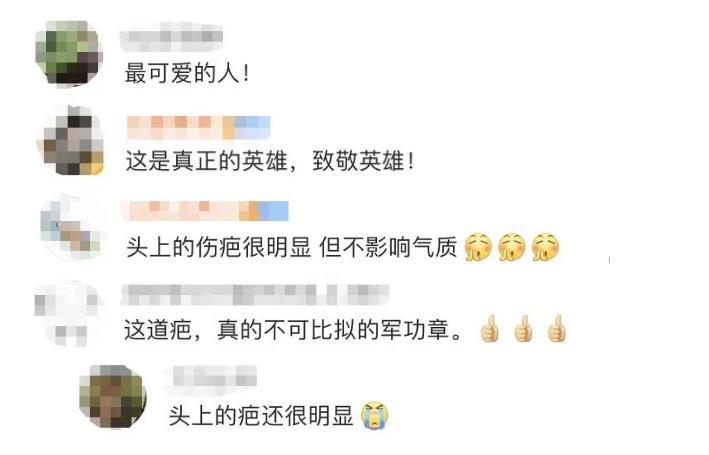The height and width of the screenshot is (455, 709).
Task: Open the reply avatar beside "头上的疤还很明显"
Action: 112,397
